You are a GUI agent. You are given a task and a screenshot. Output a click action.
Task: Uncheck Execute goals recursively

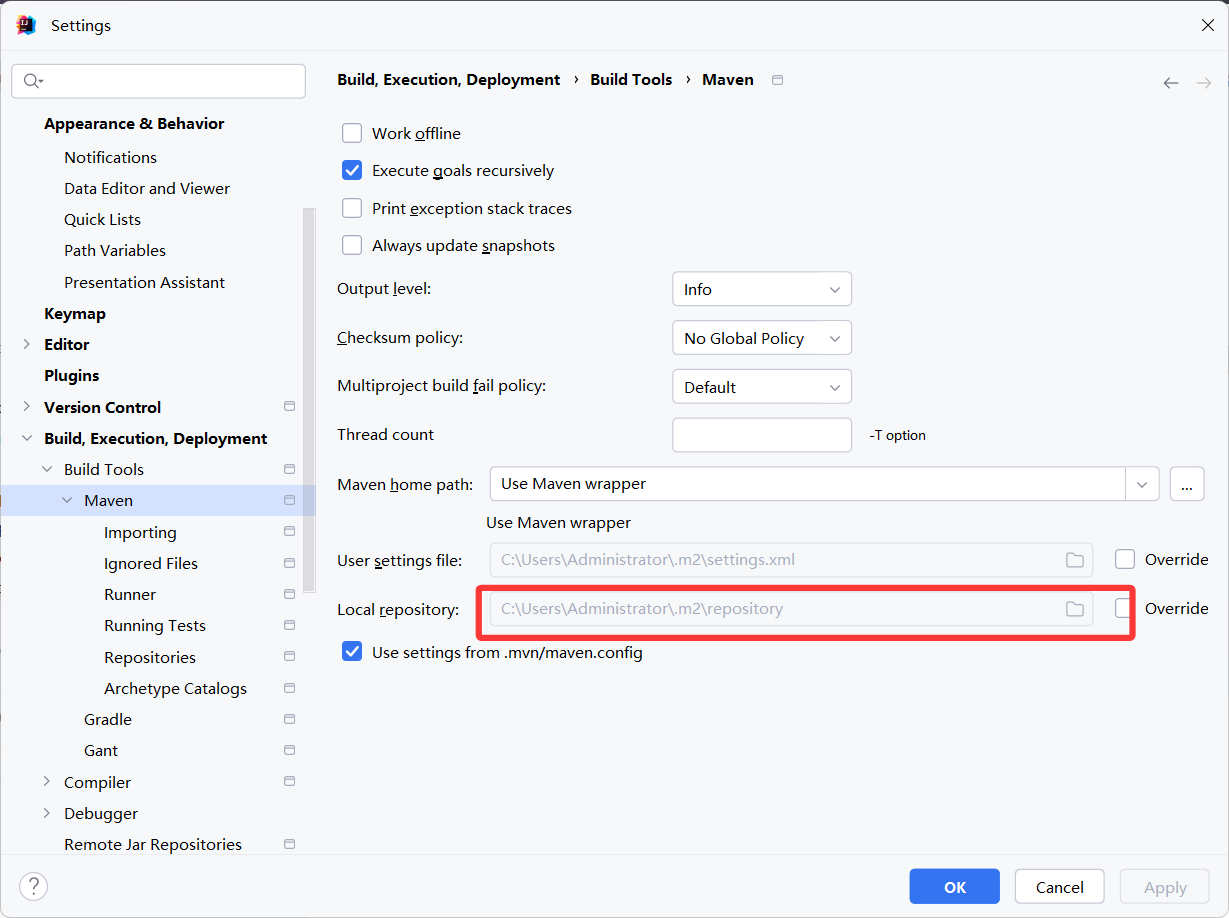pos(352,170)
